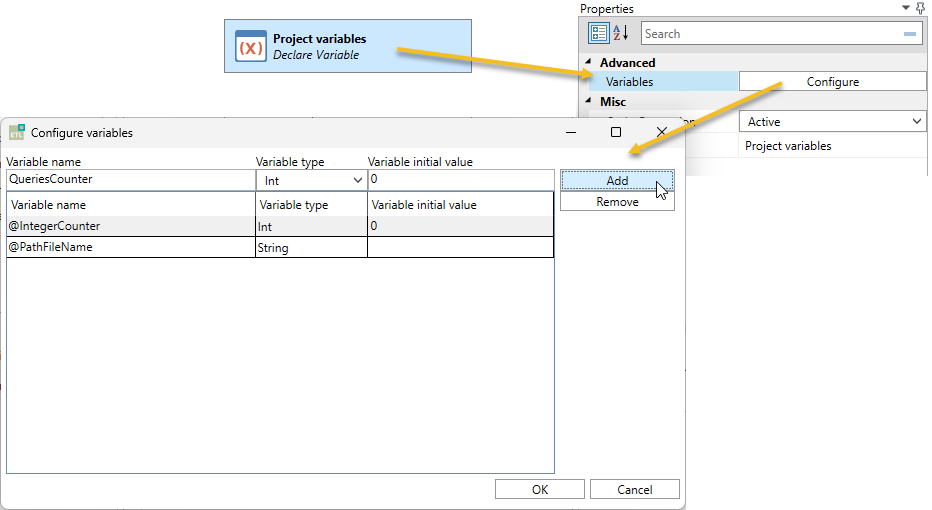This screenshot has width=932, height=510.
Task: Sort properties alphabetically with A-Z icon
Action: tap(620, 33)
